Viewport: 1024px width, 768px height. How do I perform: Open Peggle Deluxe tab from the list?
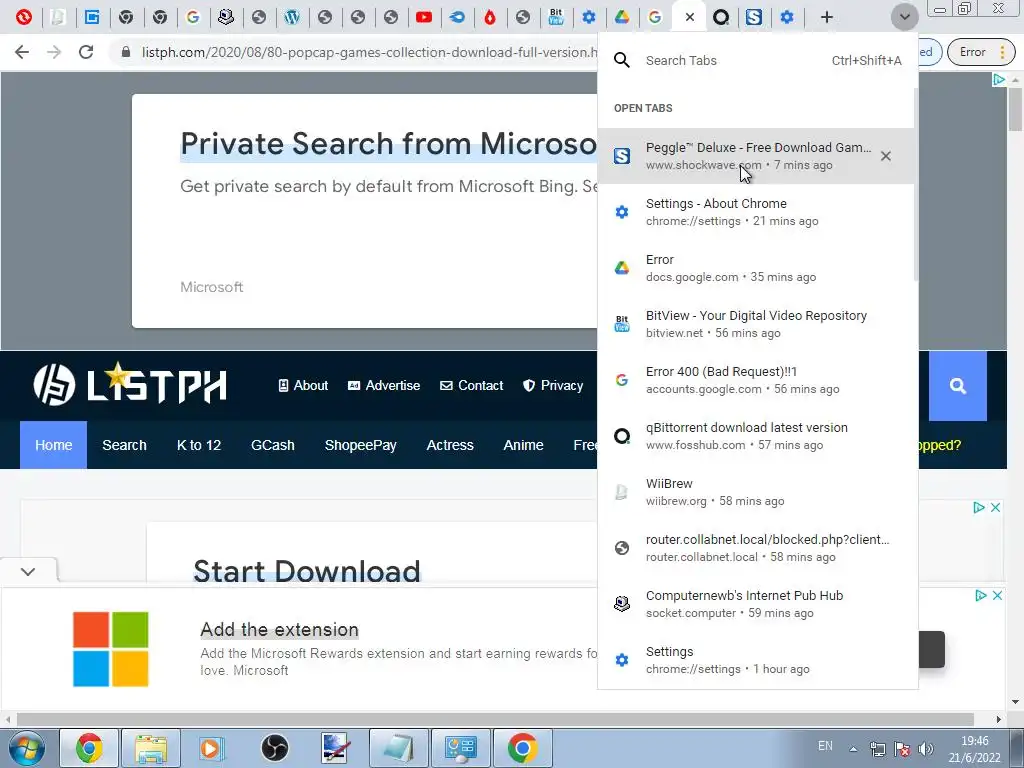[756, 156]
